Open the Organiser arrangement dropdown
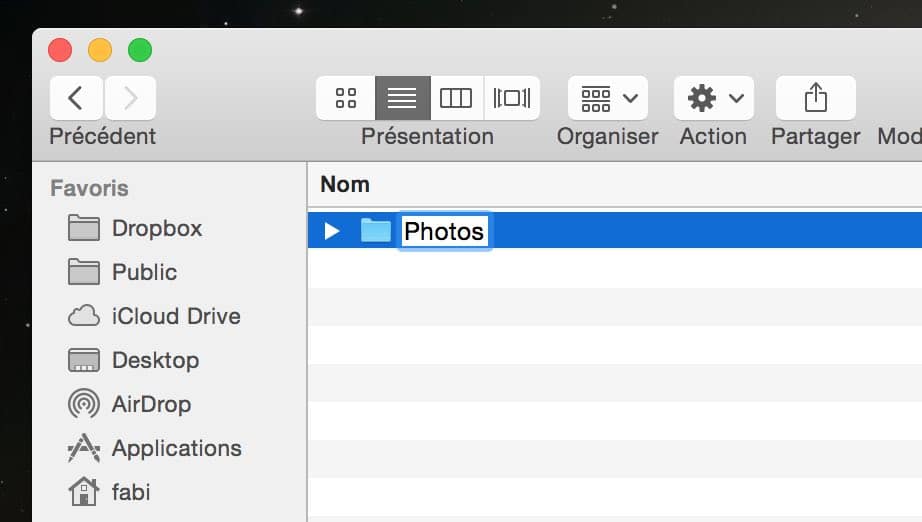Viewport: 922px width, 522px height. [607, 98]
